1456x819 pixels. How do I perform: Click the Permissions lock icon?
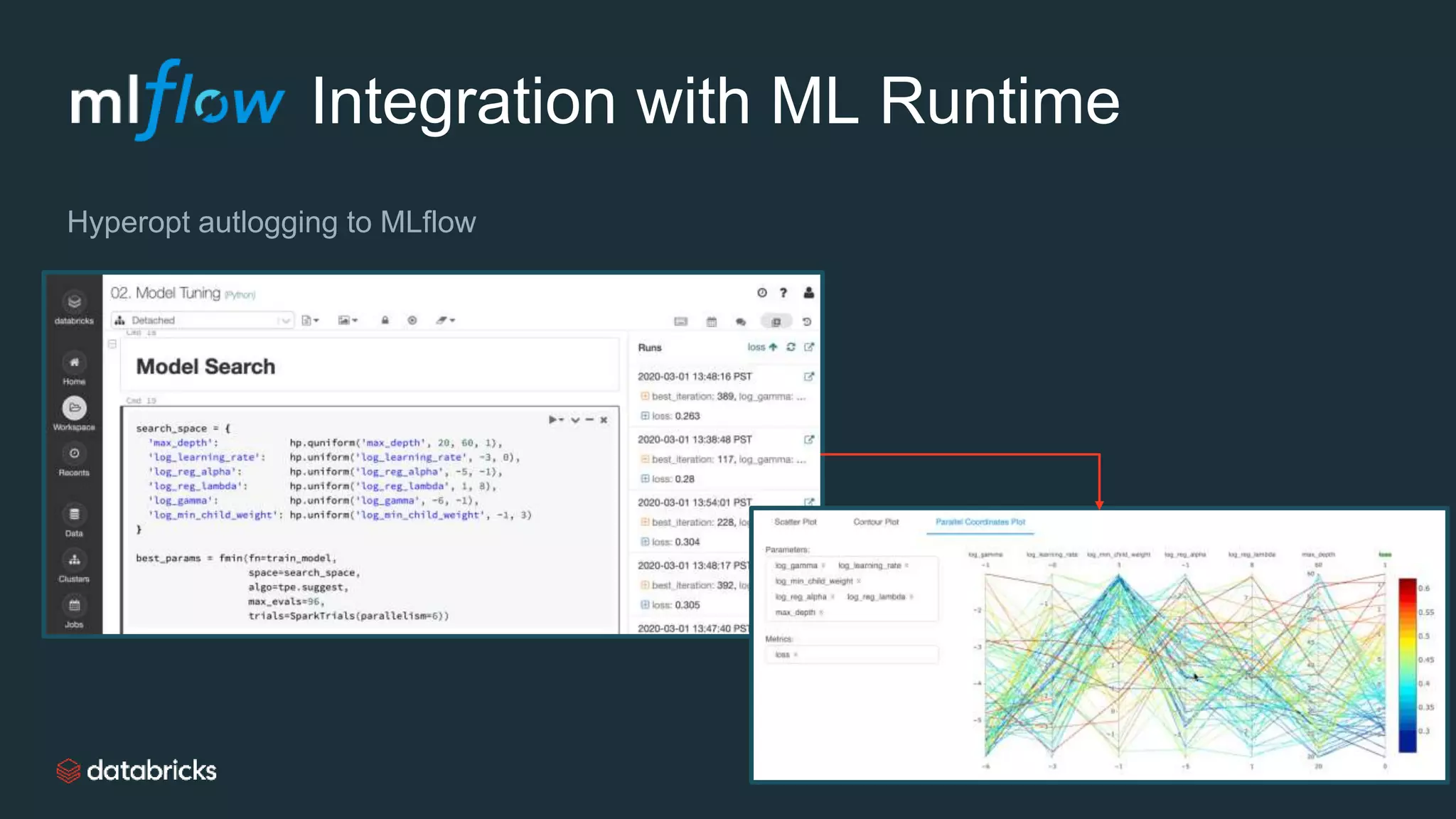[385, 321]
